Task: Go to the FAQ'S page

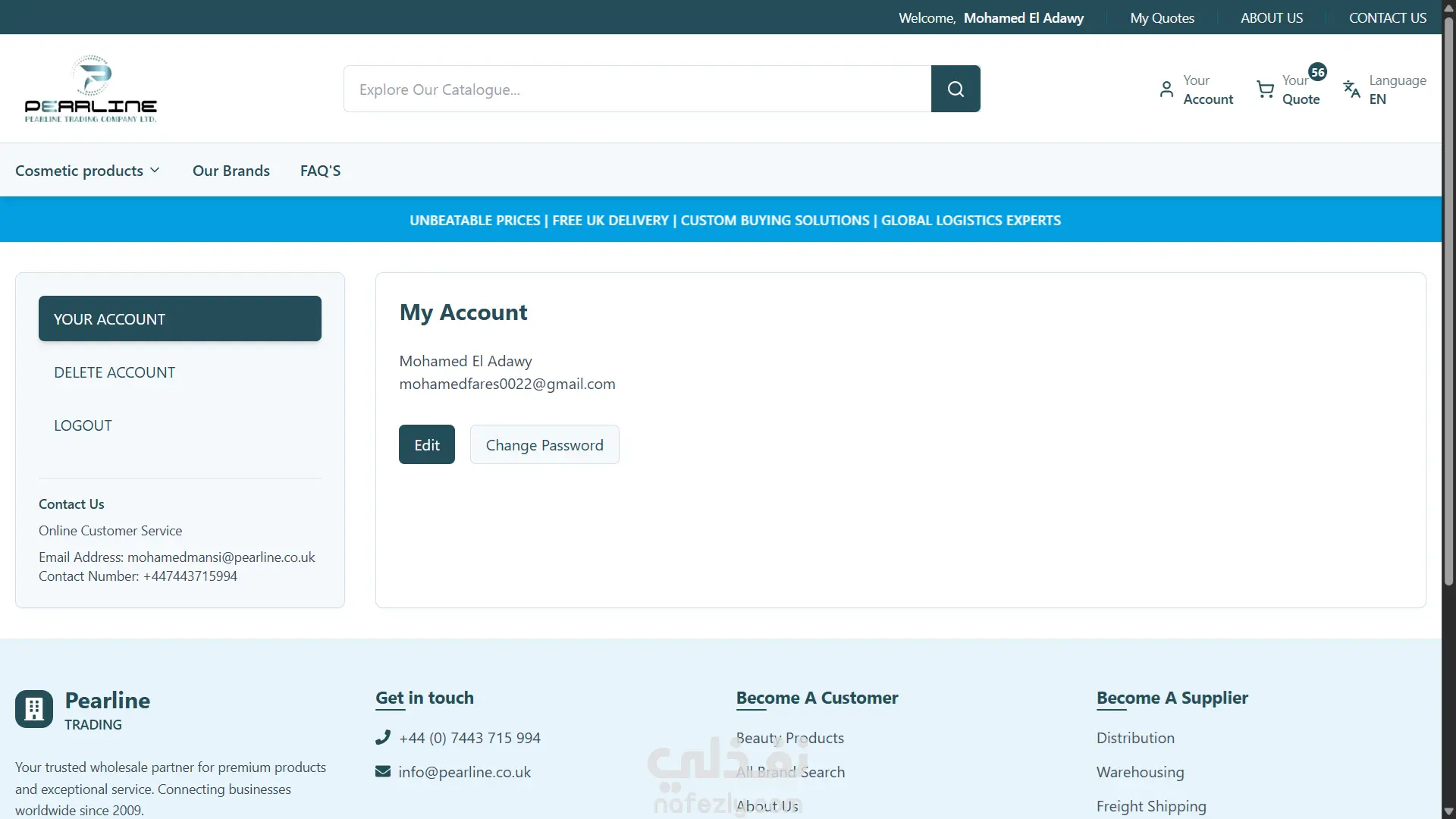Action: coord(320,171)
